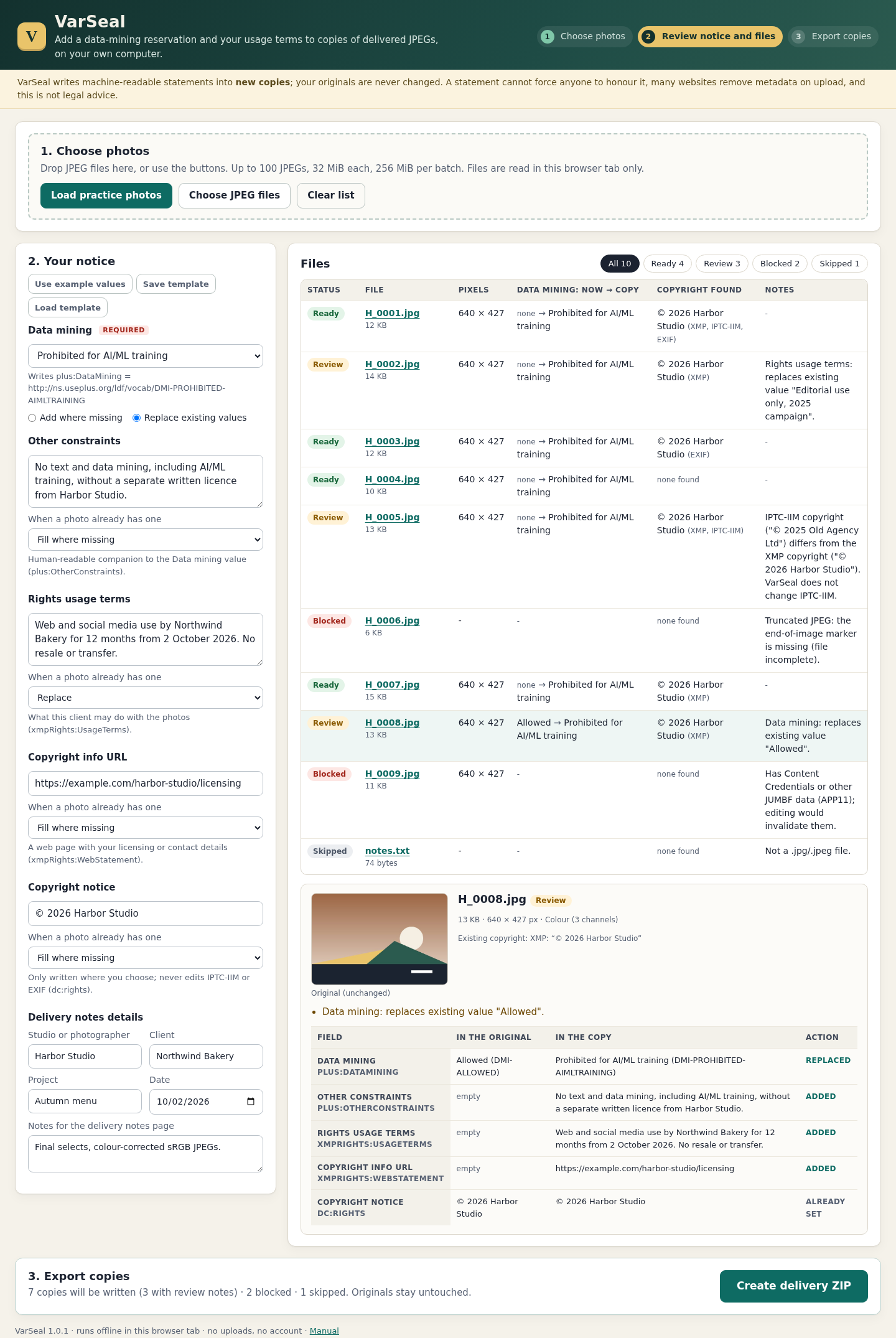Click the delivery notes text area
Image resolution: width=896 pixels, height=1338 pixels.
coord(146,1154)
